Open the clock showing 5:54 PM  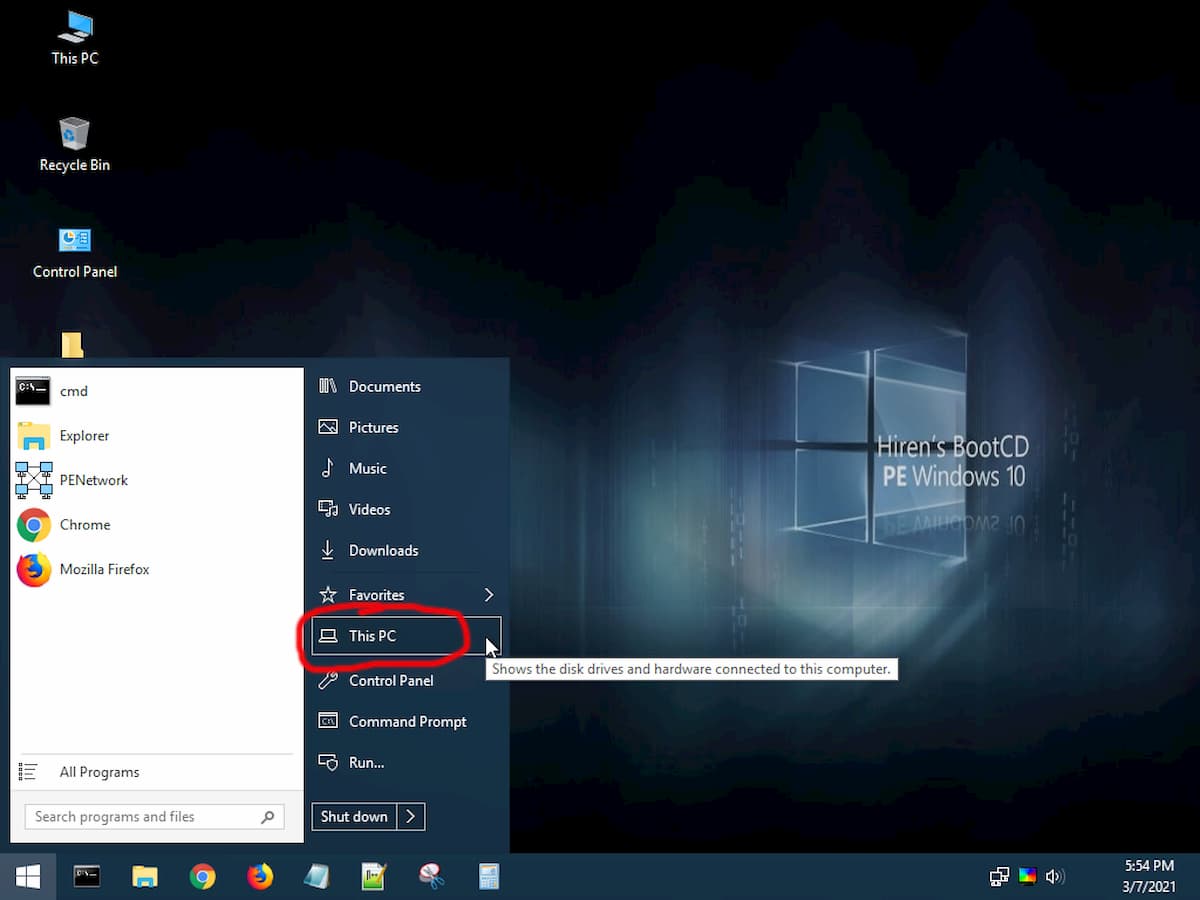(1148, 877)
